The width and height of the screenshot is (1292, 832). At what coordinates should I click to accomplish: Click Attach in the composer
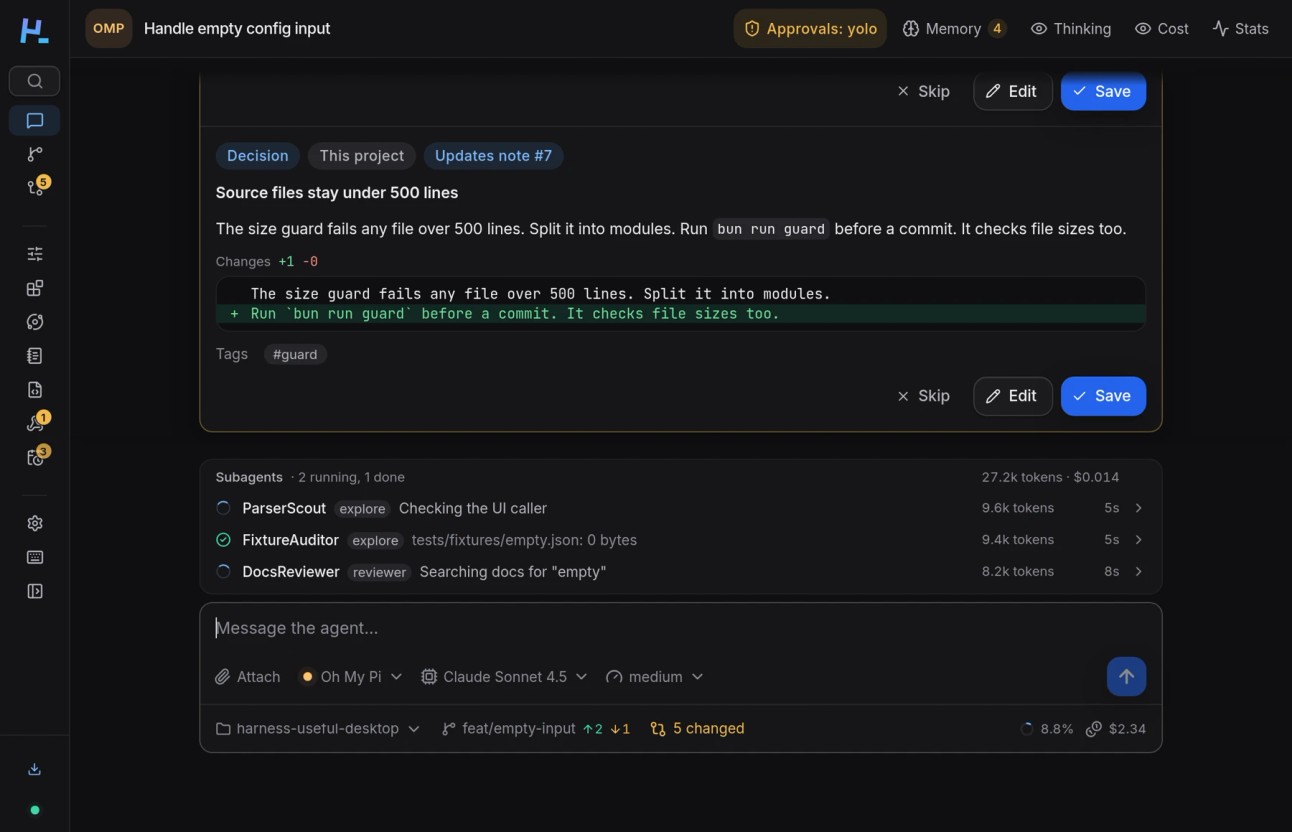tap(247, 677)
